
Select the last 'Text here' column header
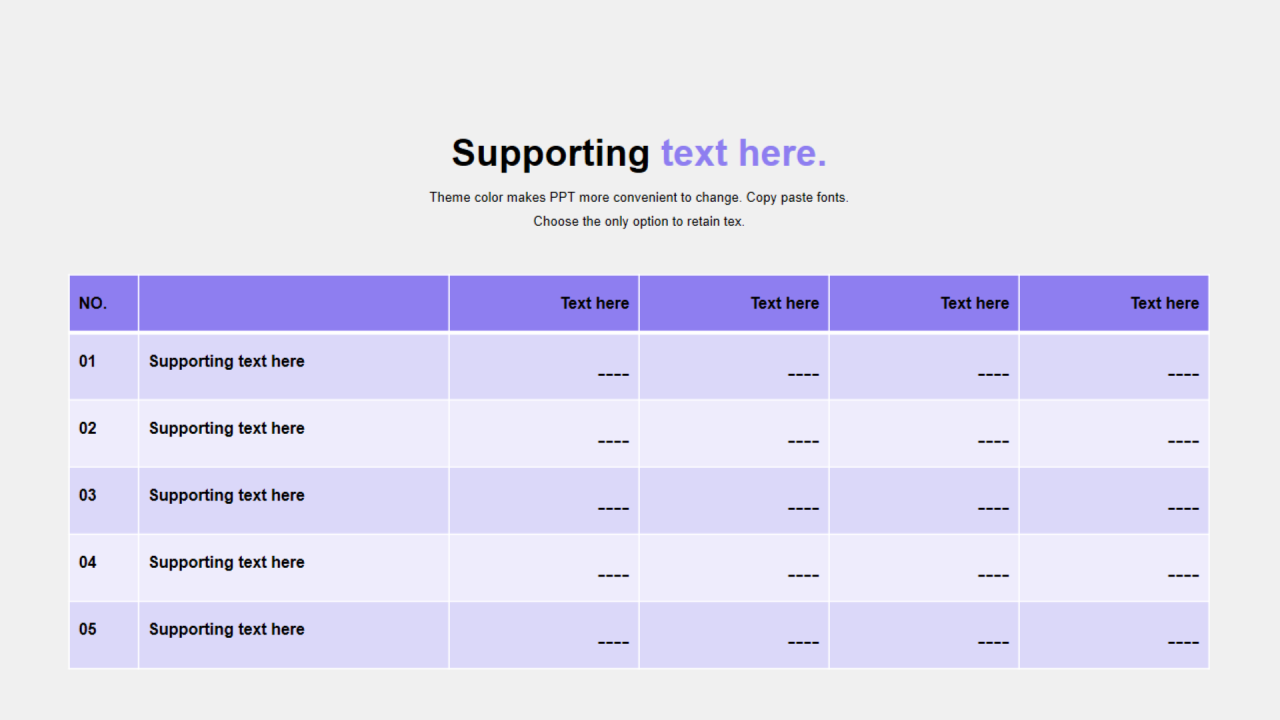point(1114,303)
